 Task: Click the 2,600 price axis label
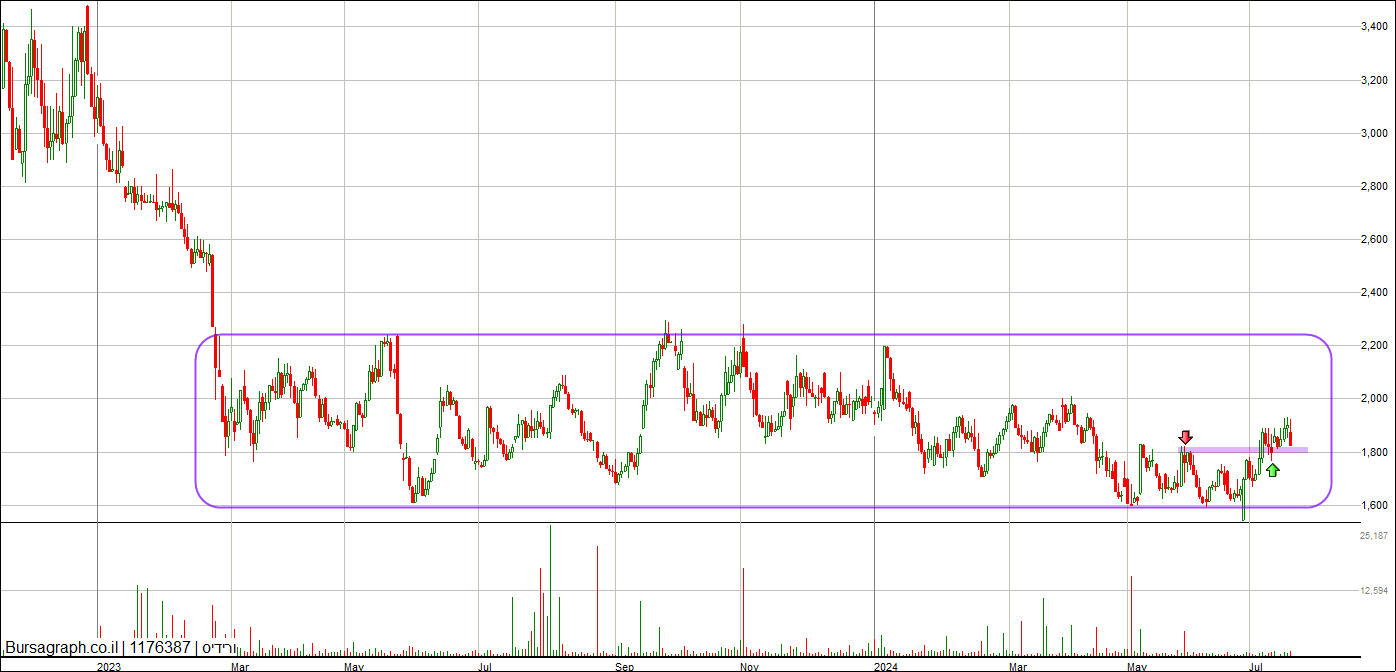click(1374, 239)
